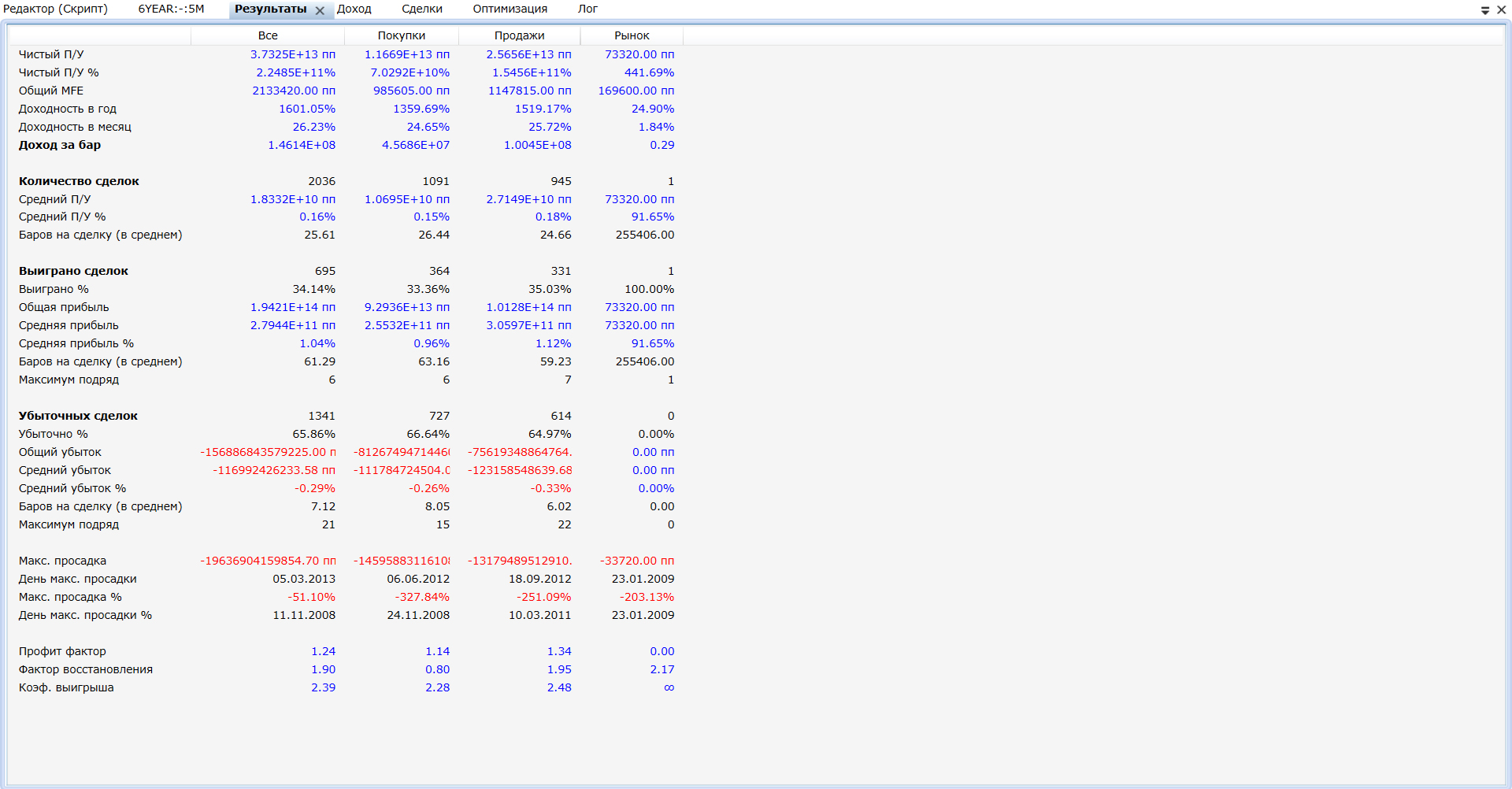Image resolution: width=1512 pixels, height=789 pixels.
Task: Click the 34.14% win percentage value
Action: tap(314, 289)
